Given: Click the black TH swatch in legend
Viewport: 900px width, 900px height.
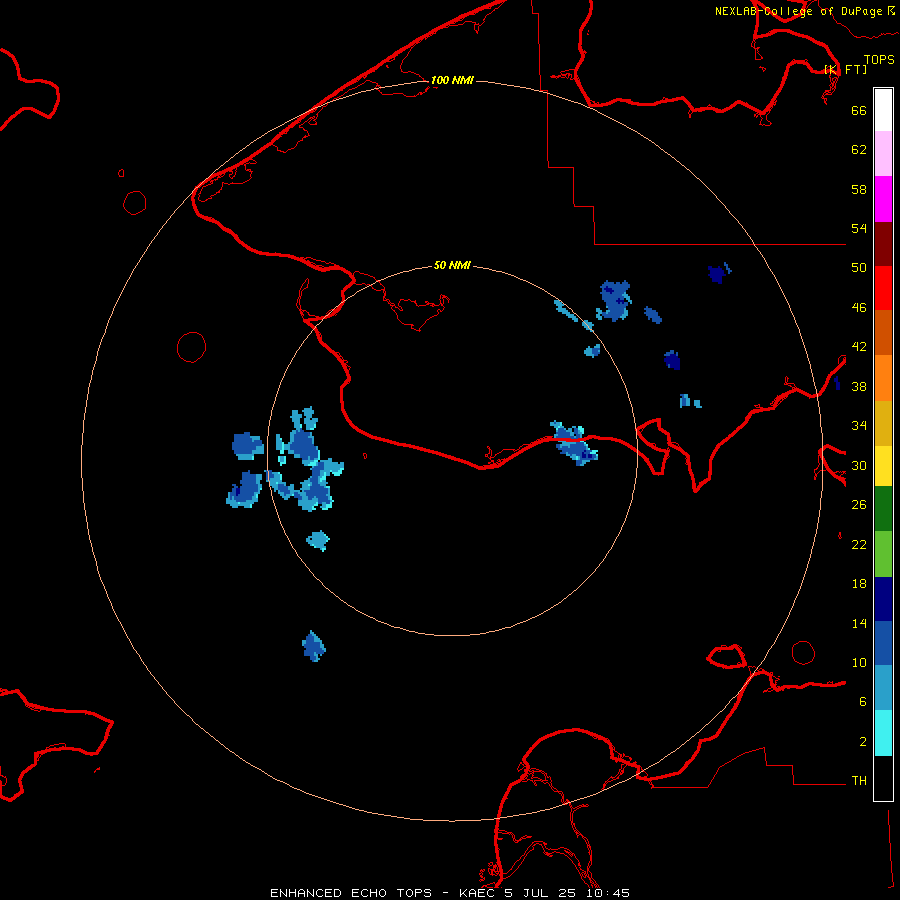Looking at the screenshot, I should [x=883, y=778].
